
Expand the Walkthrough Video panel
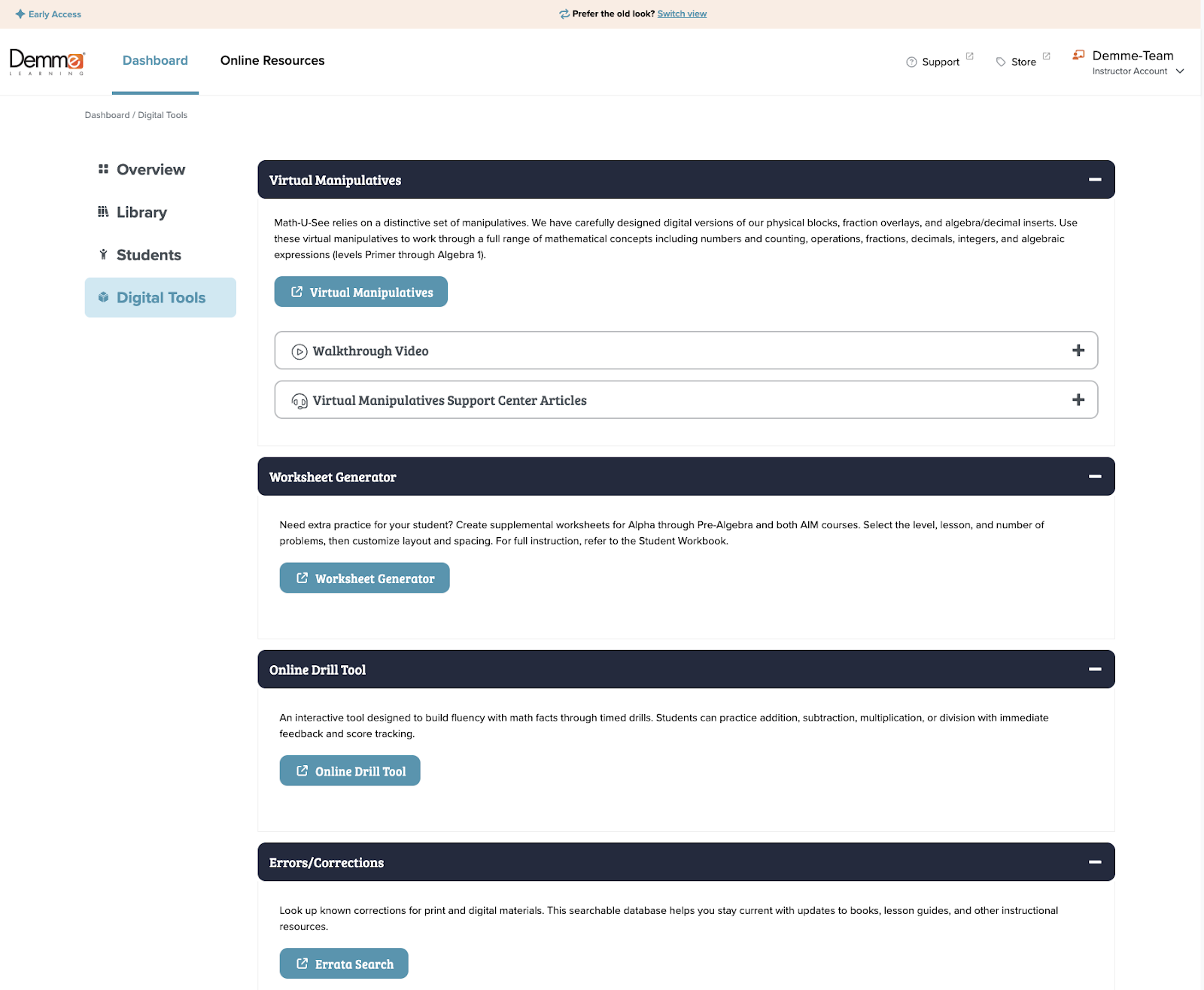pyautogui.click(x=1078, y=351)
